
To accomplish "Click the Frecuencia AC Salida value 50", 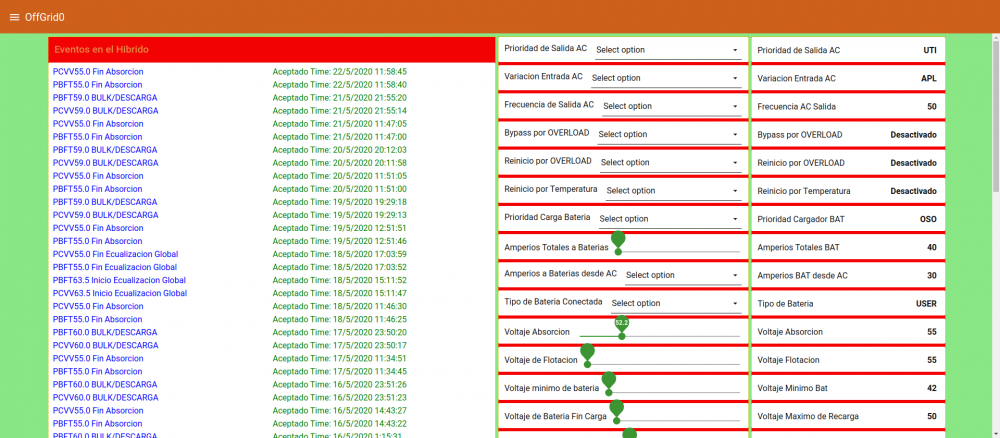I will coord(932,106).
